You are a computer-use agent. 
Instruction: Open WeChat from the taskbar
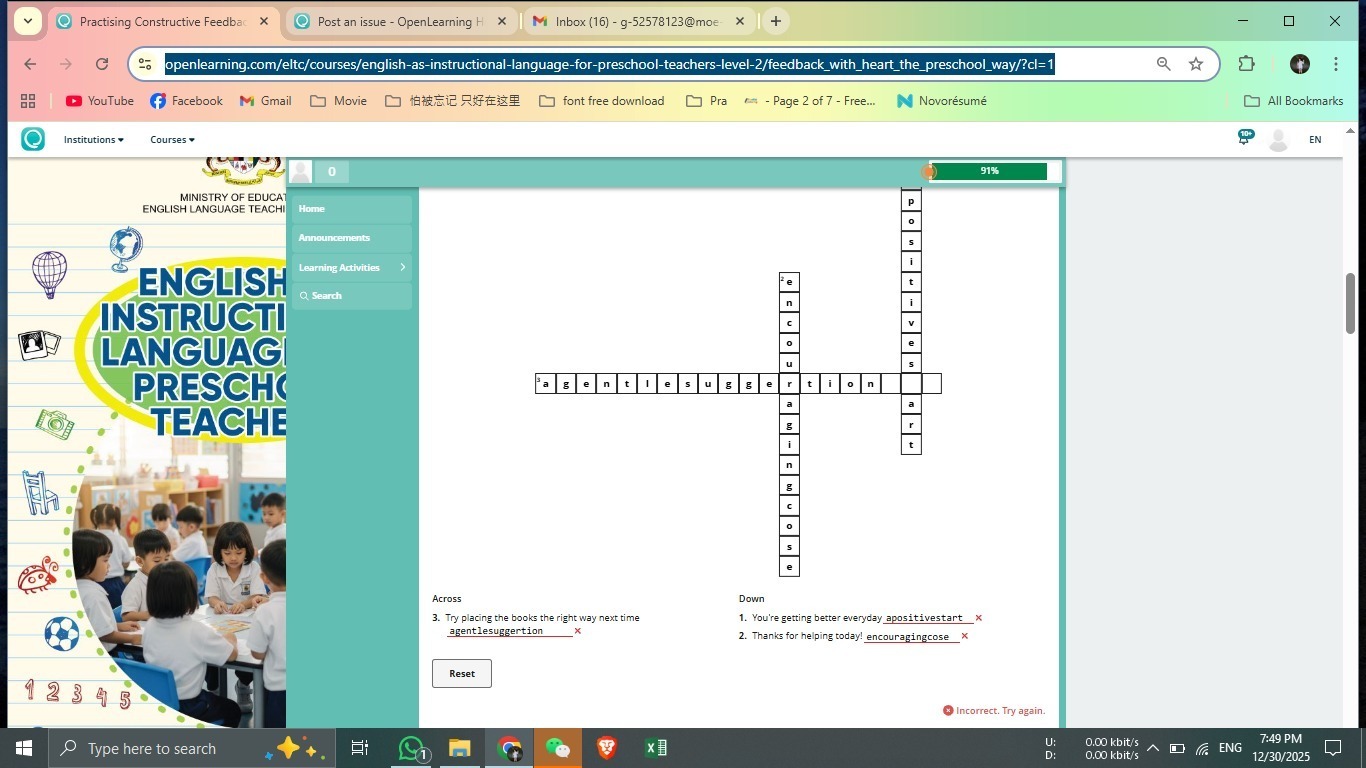557,748
